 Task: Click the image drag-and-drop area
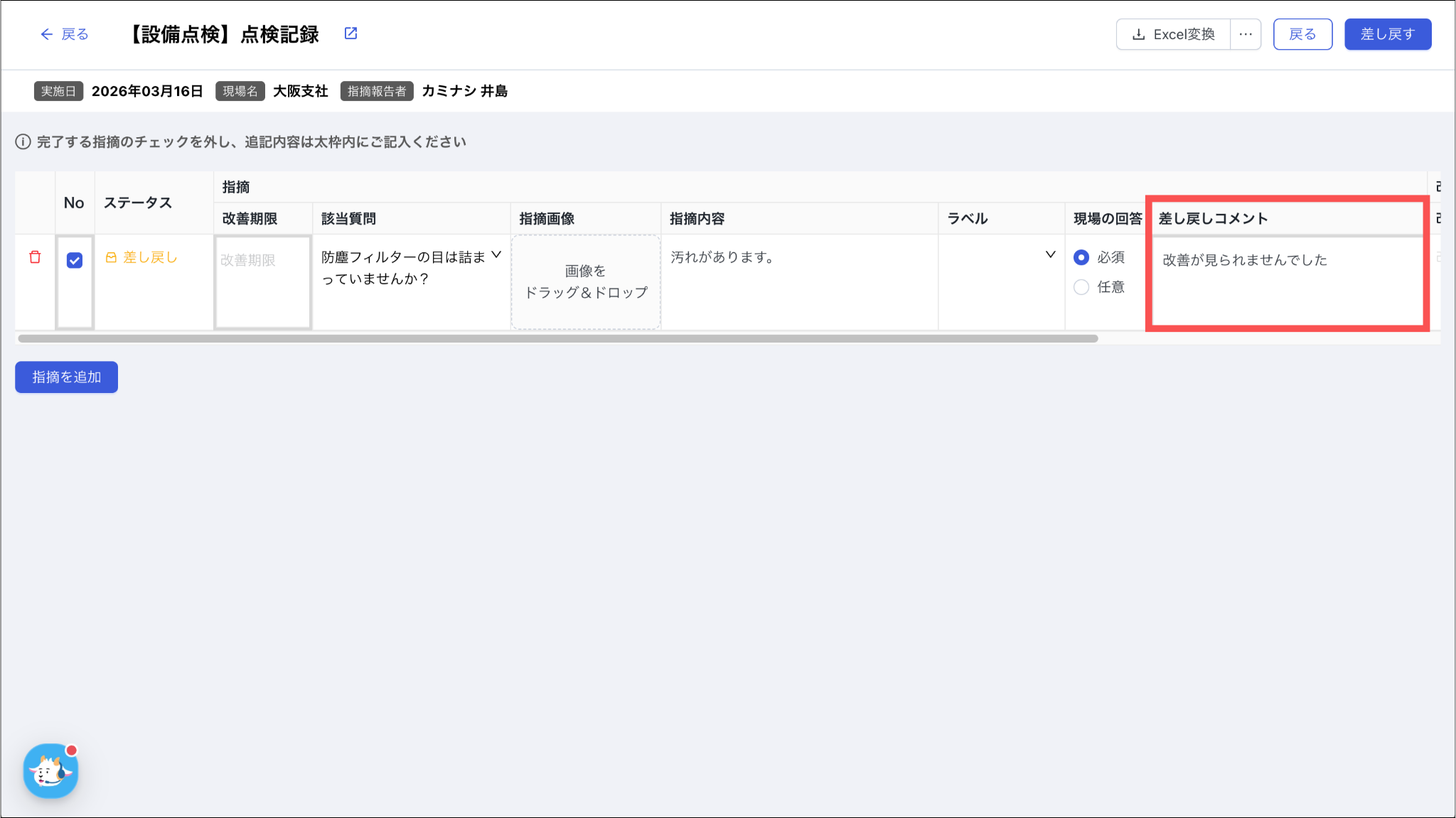[x=586, y=281]
